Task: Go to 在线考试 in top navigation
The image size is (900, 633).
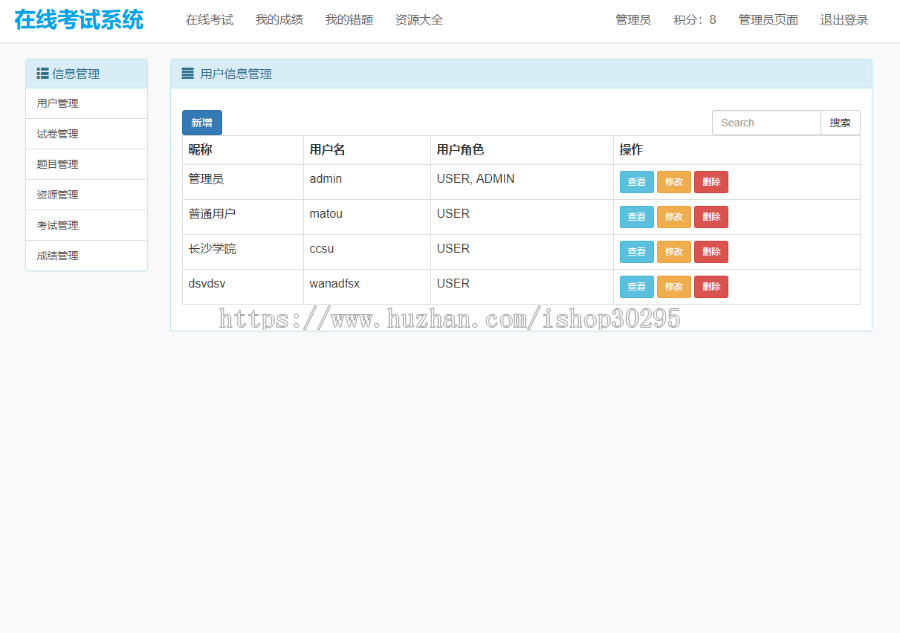Action: 210,20
